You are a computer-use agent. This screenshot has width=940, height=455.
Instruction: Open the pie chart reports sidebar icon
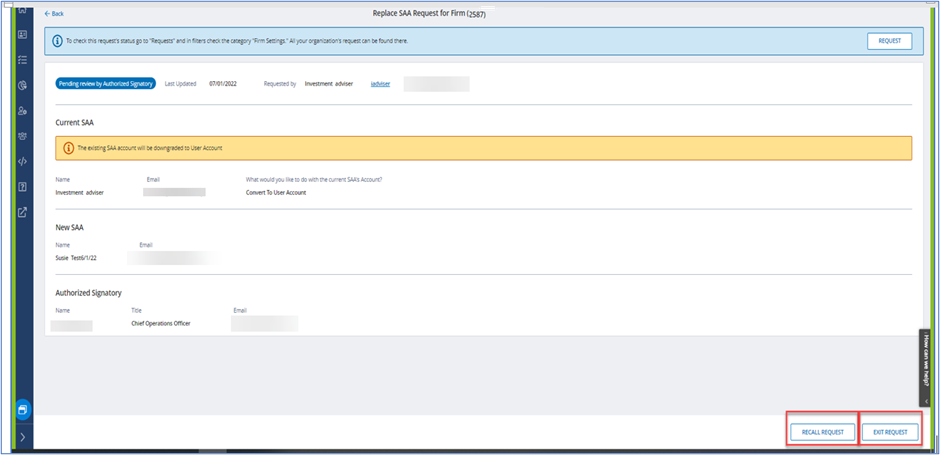point(22,85)
